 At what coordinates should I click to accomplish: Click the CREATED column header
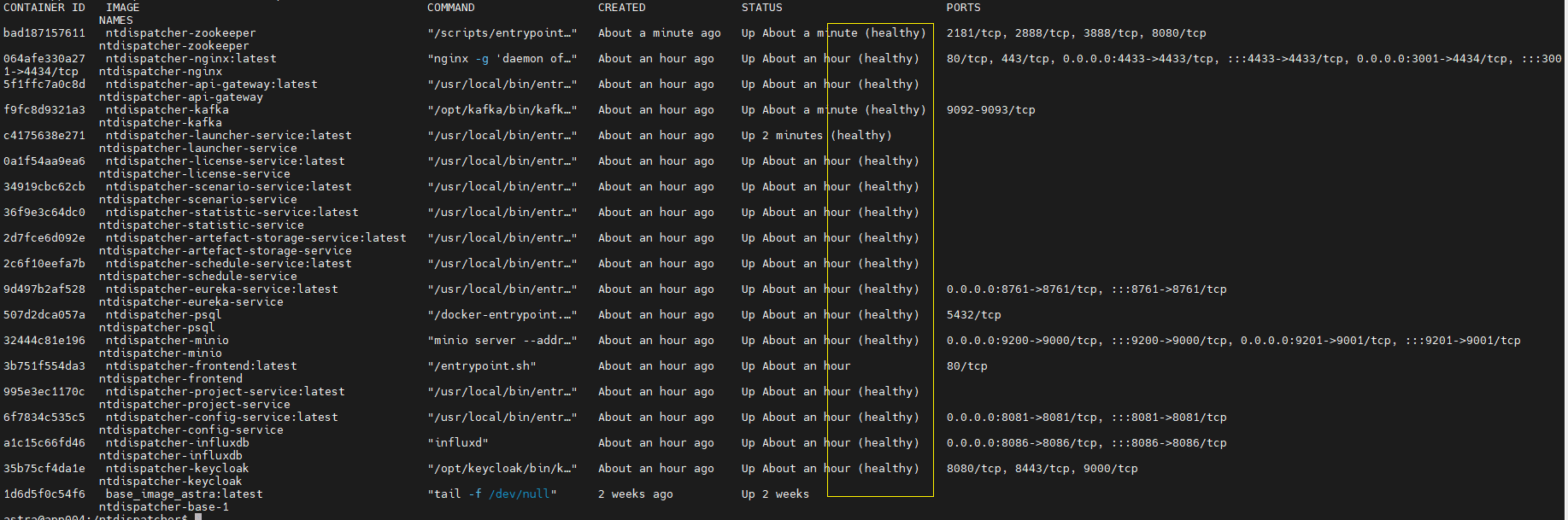pos(622,8)
